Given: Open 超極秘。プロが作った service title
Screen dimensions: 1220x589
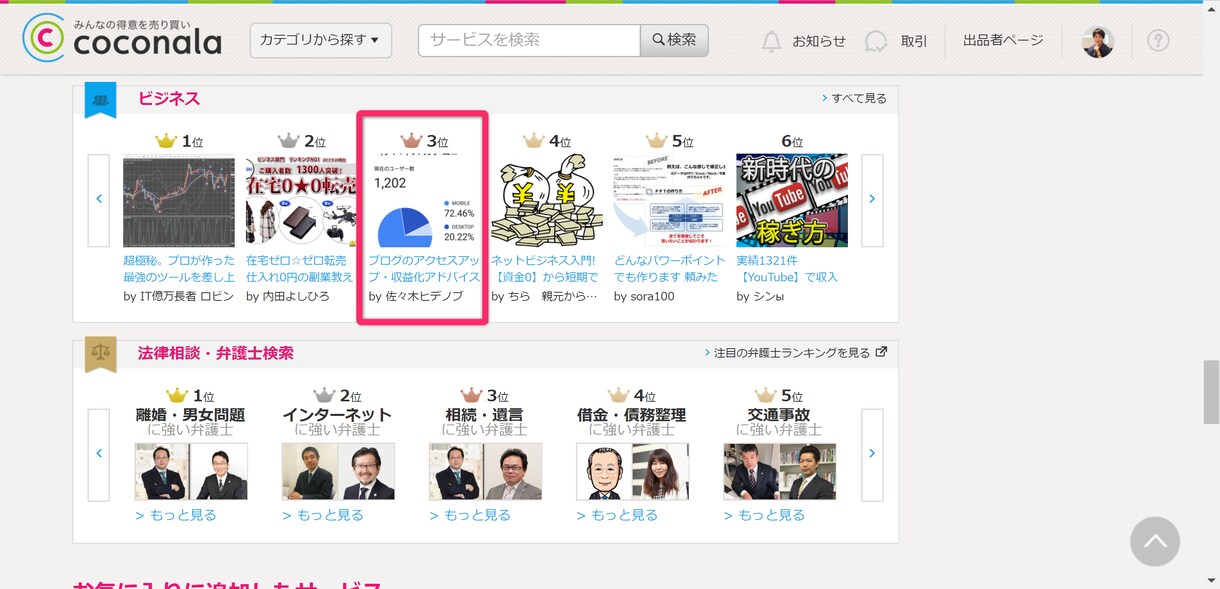Looking at the screenshot, I should (179, 268).
